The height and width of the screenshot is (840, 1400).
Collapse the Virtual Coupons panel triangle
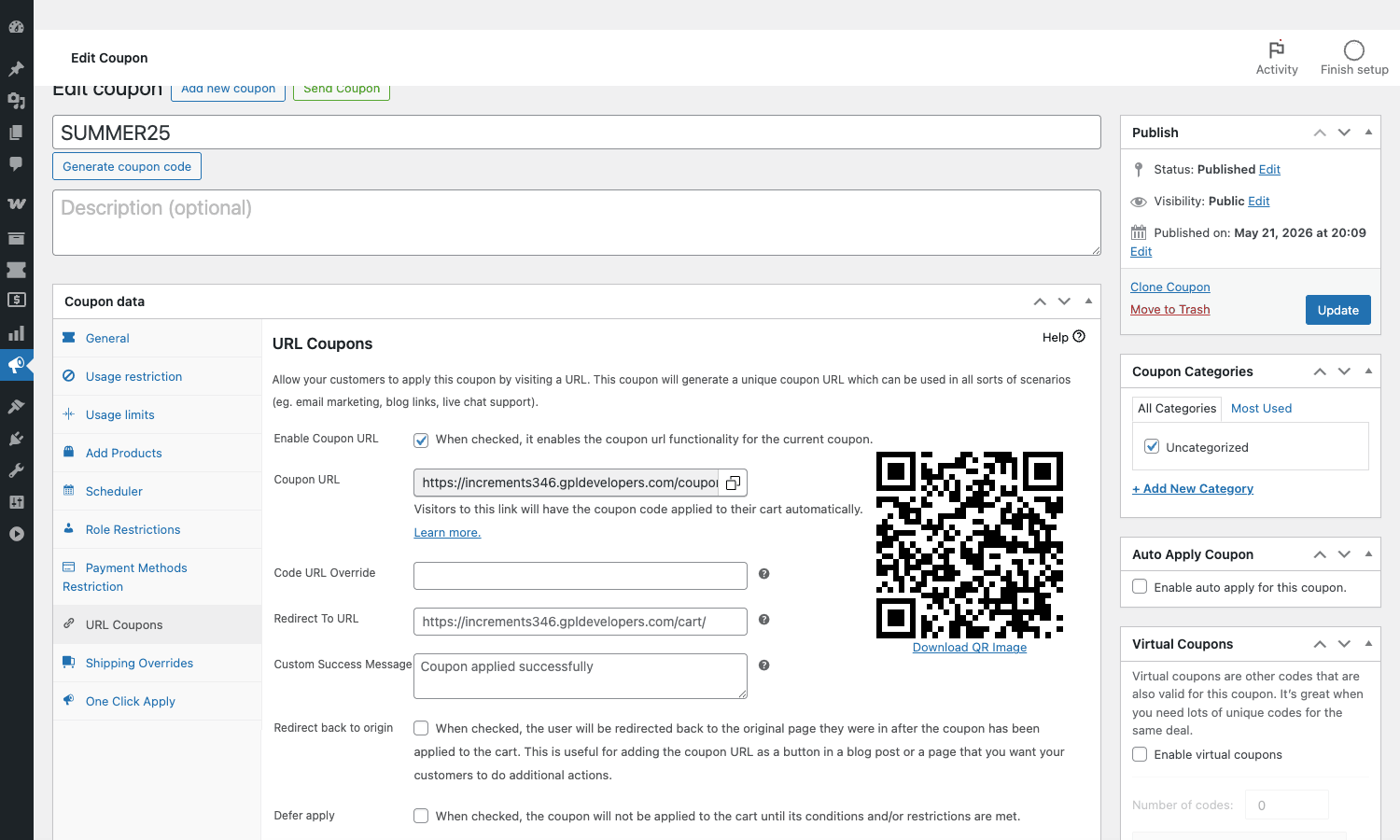tap(1368, 644)
